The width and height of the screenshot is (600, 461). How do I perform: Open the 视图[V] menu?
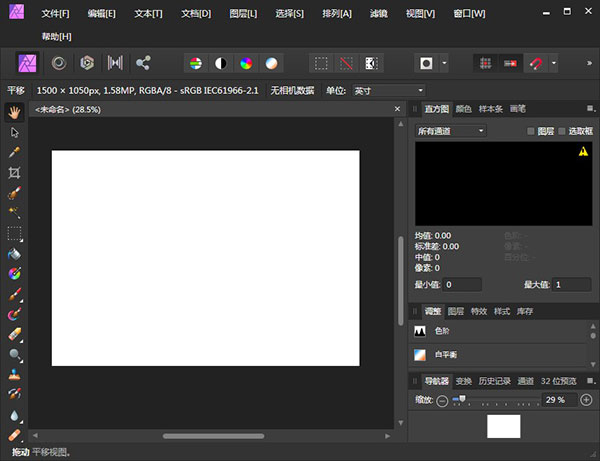[421, 14]
